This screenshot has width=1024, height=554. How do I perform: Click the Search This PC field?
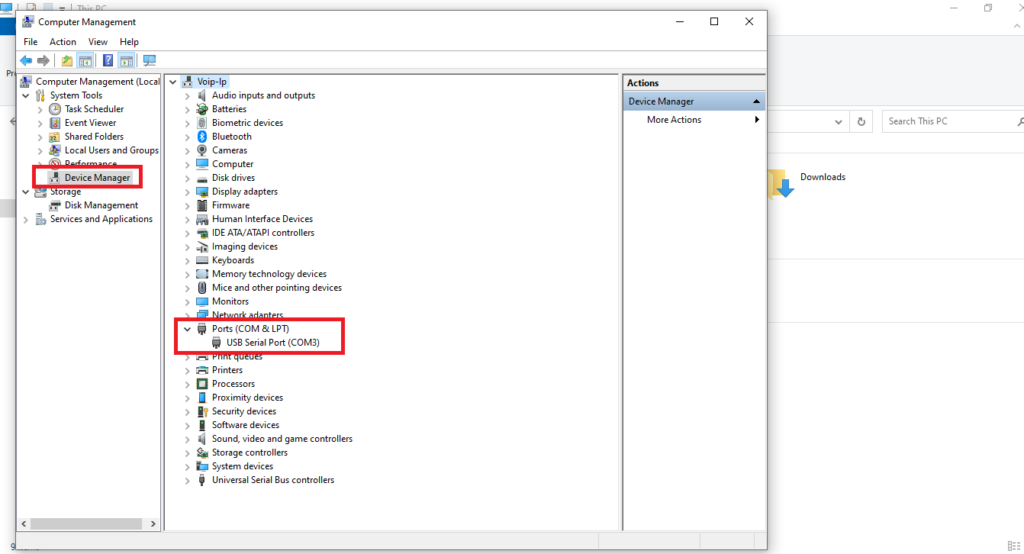[950, 121]
